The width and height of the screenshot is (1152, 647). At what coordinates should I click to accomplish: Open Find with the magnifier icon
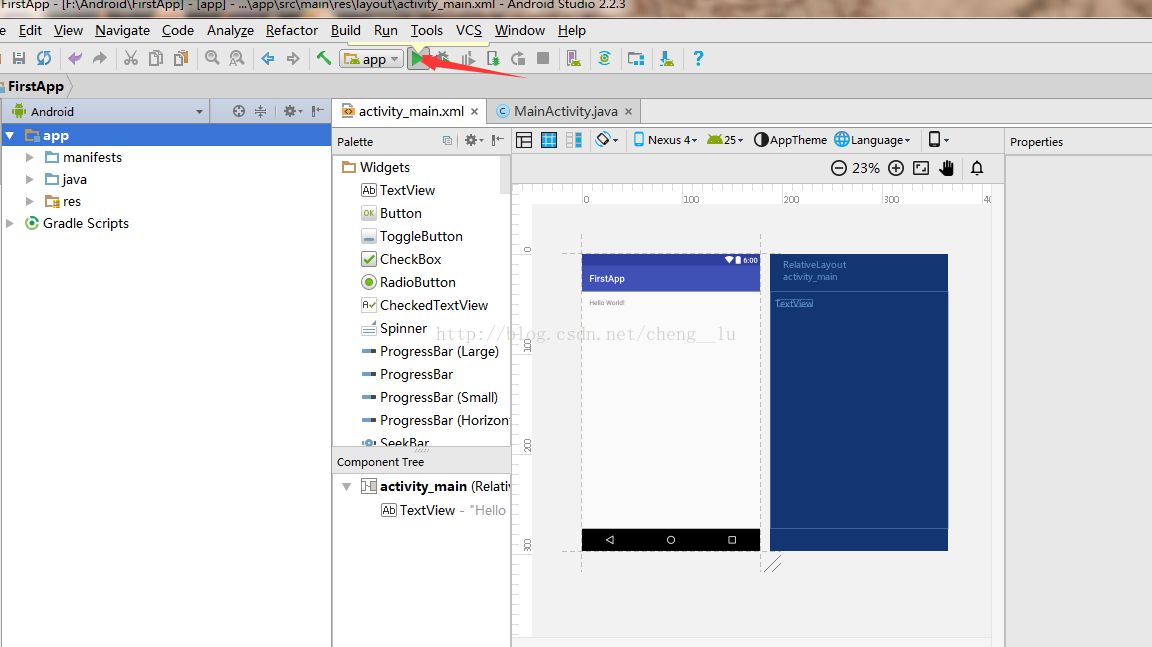tap(212, 58)
